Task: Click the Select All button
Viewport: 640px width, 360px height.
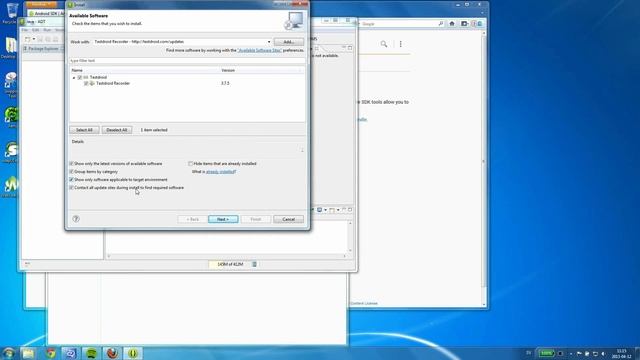Action: point(84,130)
